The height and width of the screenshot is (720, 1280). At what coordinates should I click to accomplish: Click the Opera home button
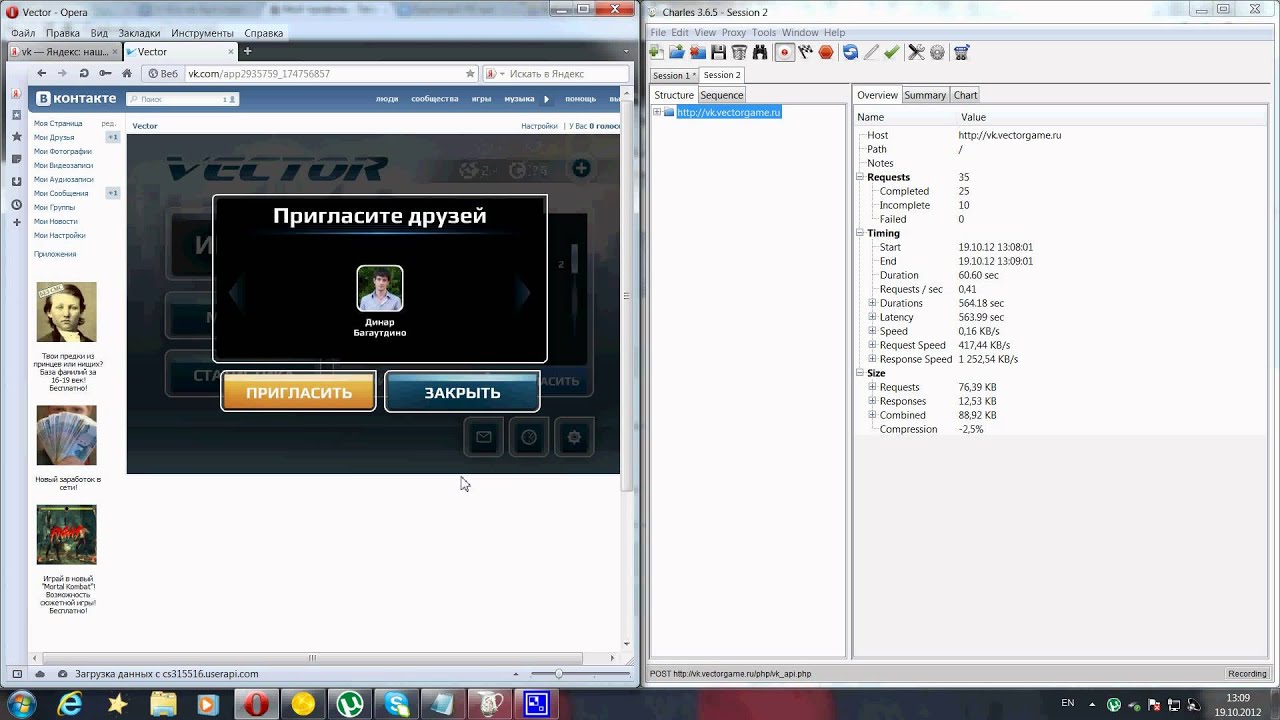tap(126, 73)
